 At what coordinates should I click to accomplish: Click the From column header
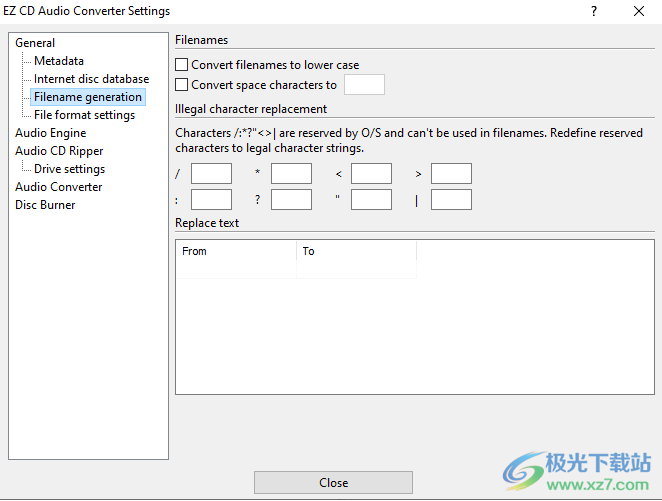(236, 251)
